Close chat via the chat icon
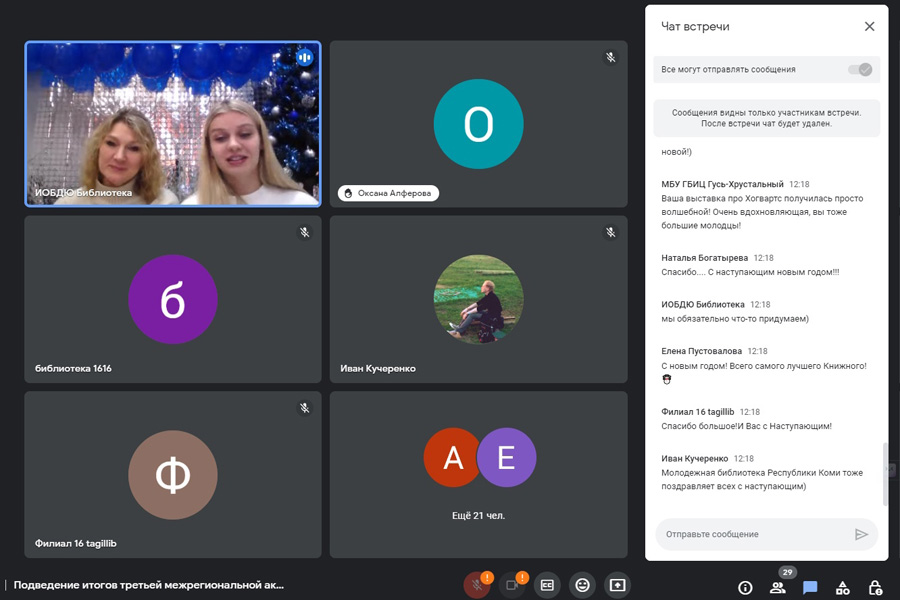The height and width of the screenshot is (600, 900). click(x=810, y=587)
